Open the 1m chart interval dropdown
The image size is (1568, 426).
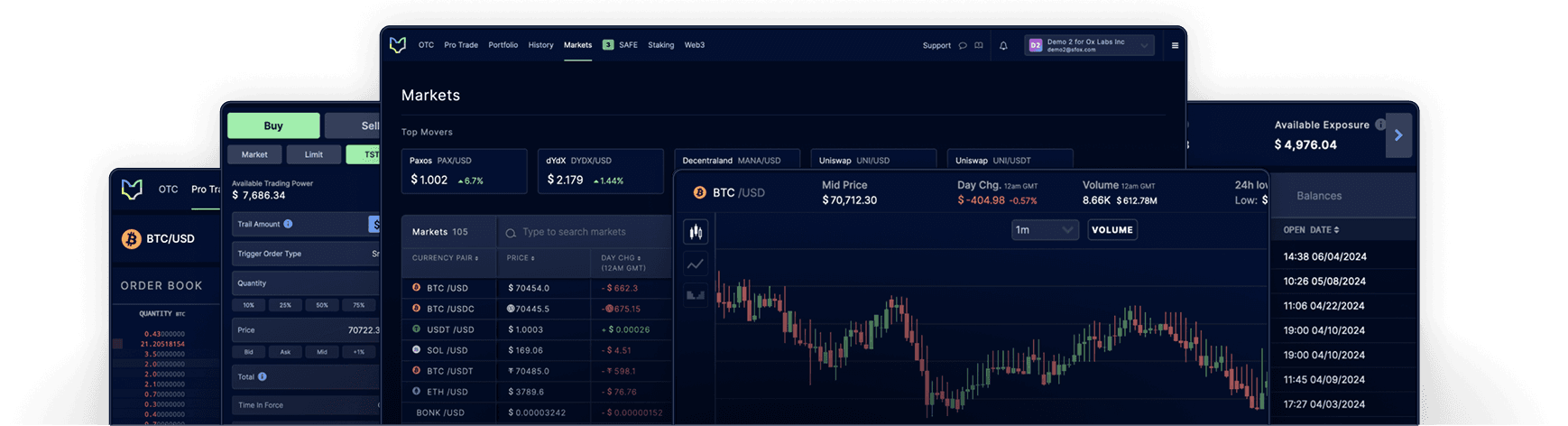point(1045,230)
